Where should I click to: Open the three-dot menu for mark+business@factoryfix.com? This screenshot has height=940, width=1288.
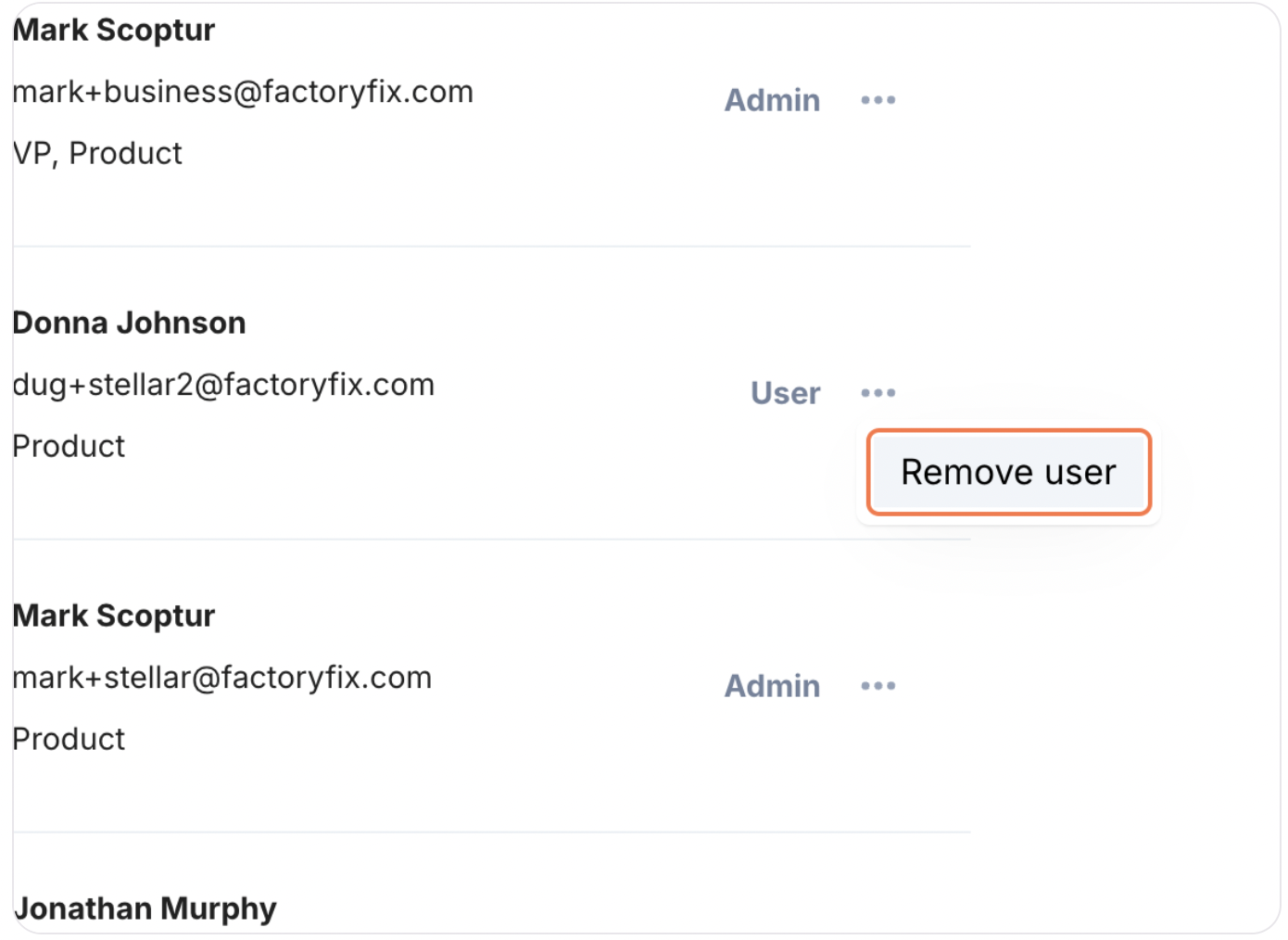point(878,100)
